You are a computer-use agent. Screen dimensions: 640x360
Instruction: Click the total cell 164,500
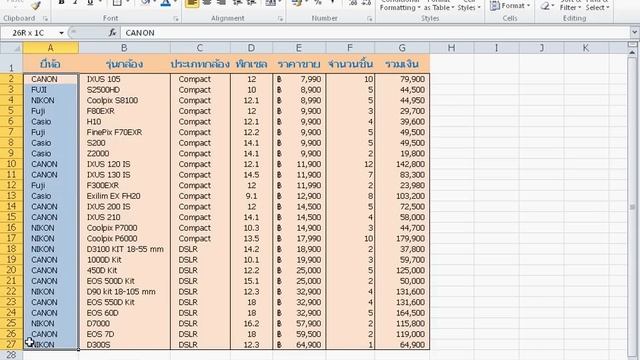pyautogui.click(x=402, y=313)
